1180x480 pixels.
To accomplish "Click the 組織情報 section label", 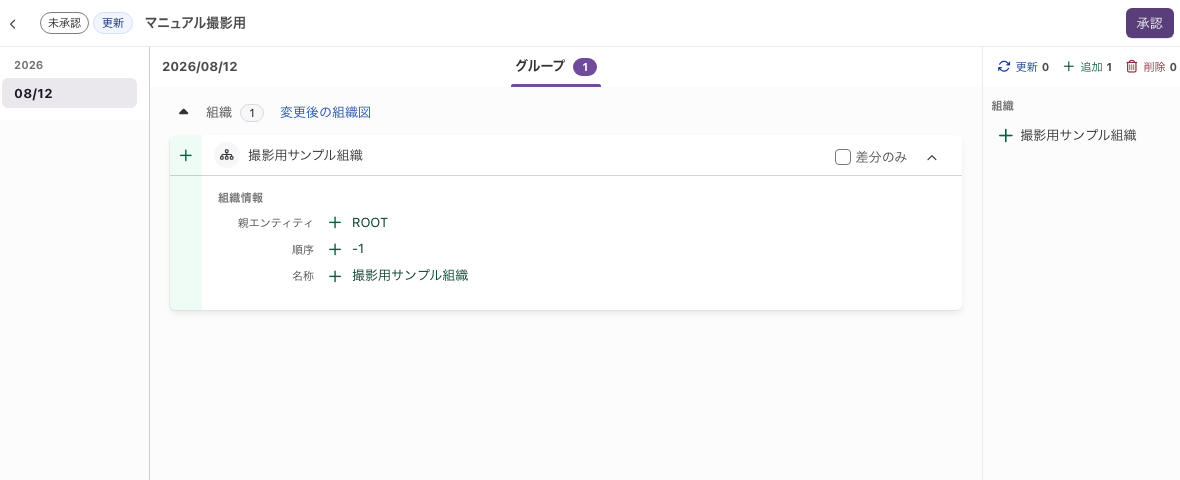I will coord(241,198).
